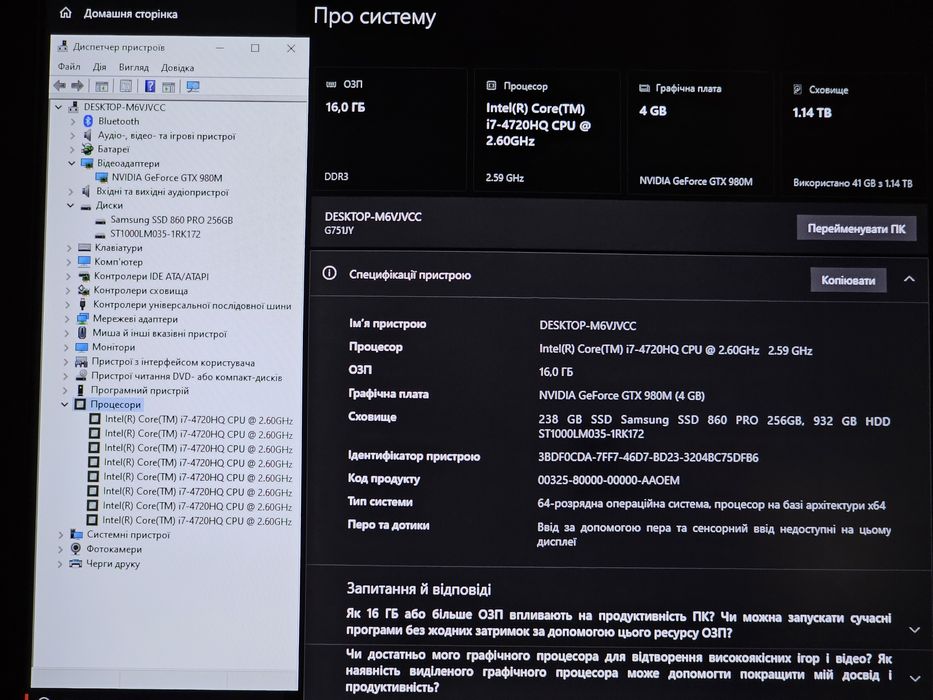Select Контролери універсальної послідовної шини row
Screen dimensions: 933x700
pos(192,305)
